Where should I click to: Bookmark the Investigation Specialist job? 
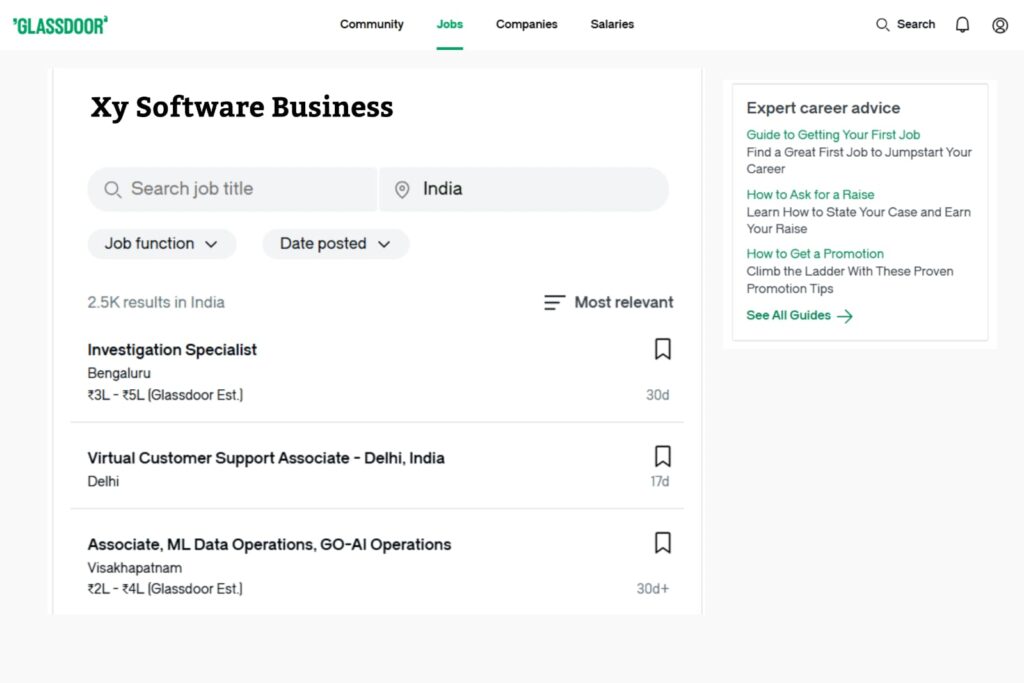pyautogui.click(x=662, y=349)
